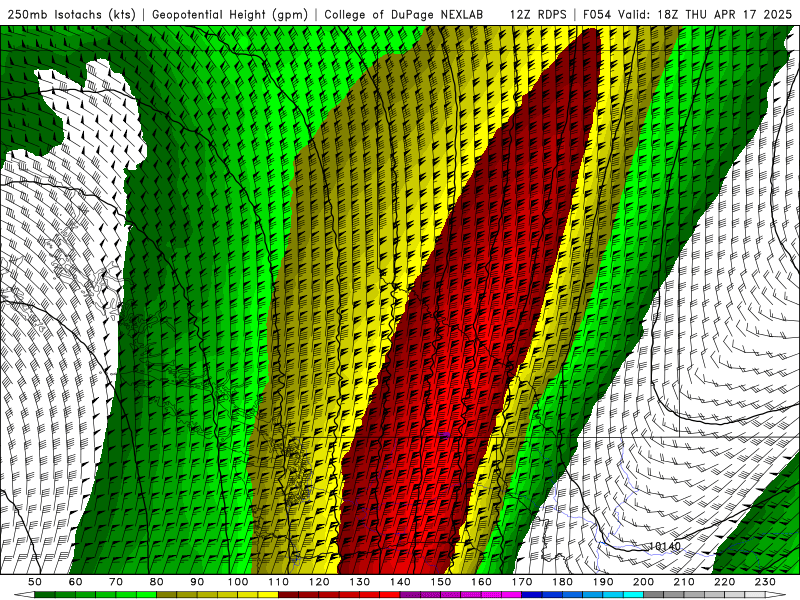Click the legend value '160'
This screenshot has width=800, height=600.
click(481, 582)
